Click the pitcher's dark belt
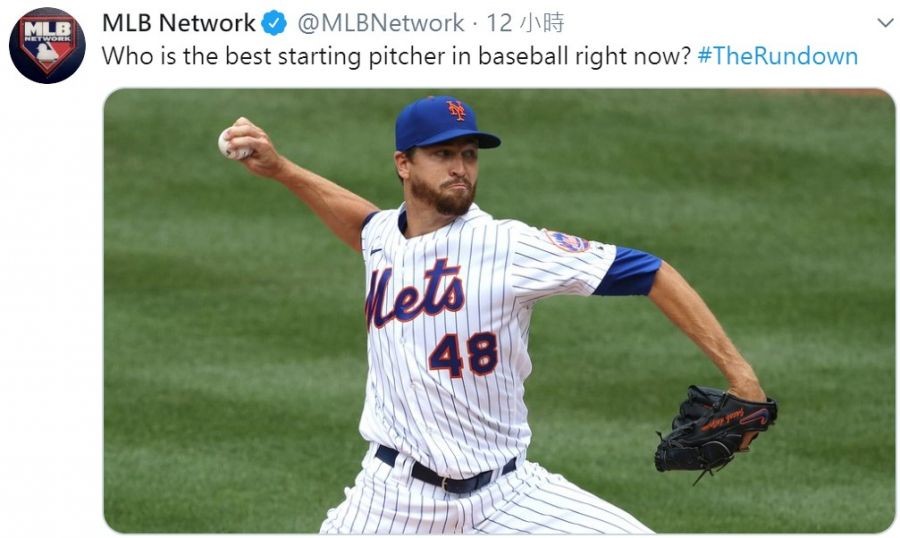The width and height of the screenshot is (900, 538). pos(445,470)
